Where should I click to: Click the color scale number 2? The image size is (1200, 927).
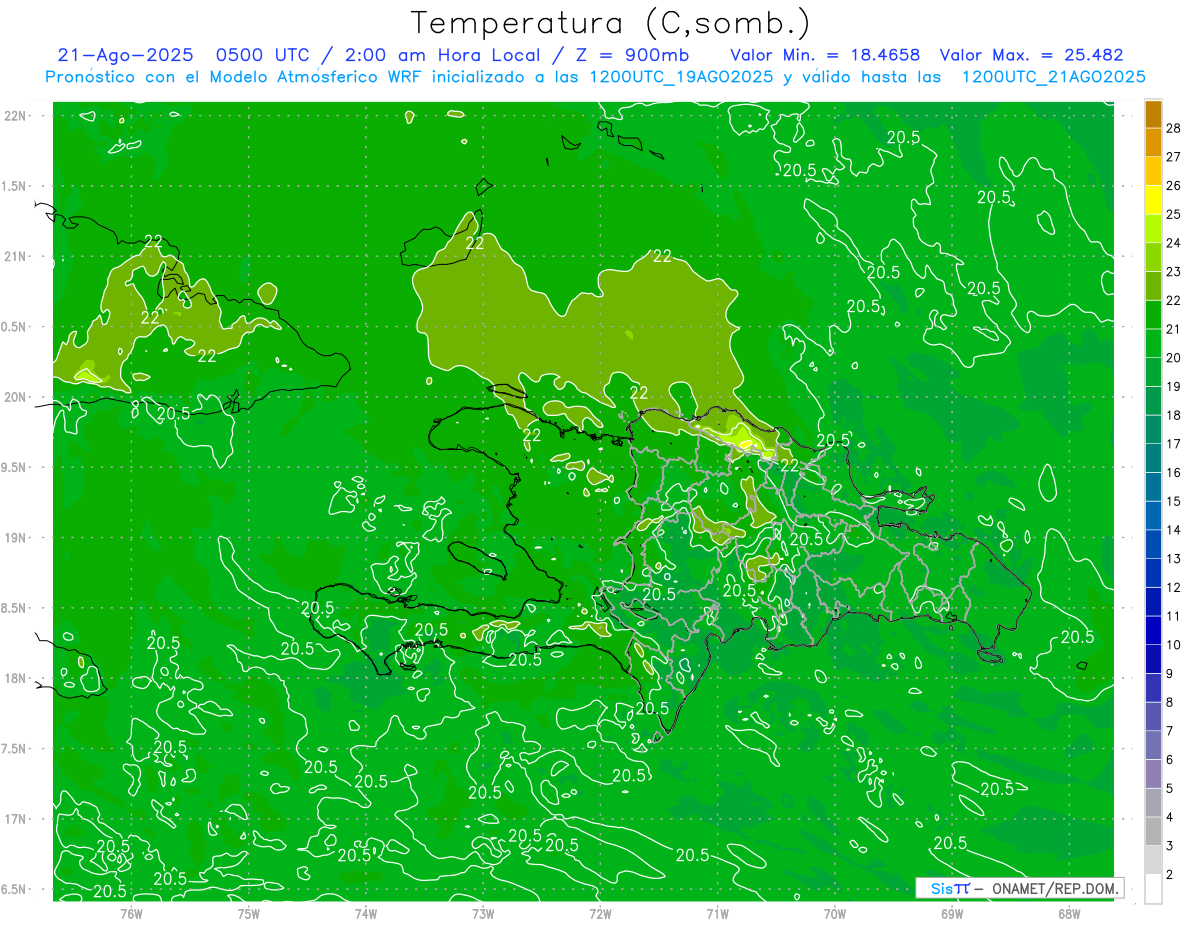coord(1170,874)
